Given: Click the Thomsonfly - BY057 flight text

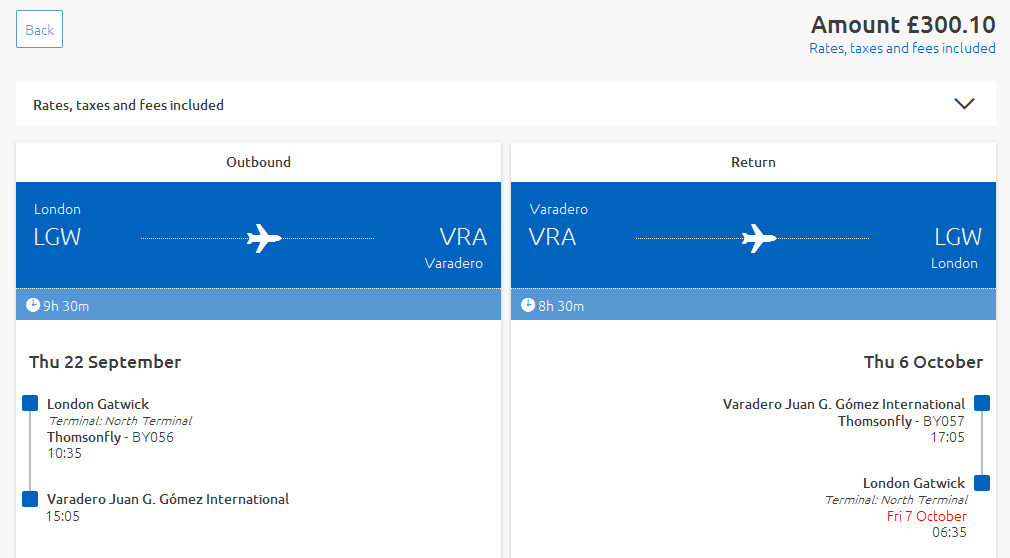Looking at the screenshot, I should [x=901, y=421].
